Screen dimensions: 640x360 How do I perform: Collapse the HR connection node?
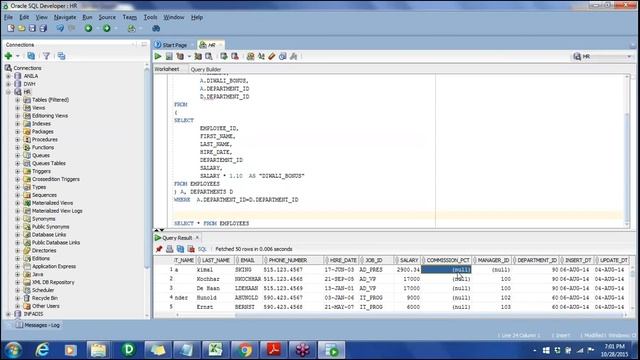point(8,92)
